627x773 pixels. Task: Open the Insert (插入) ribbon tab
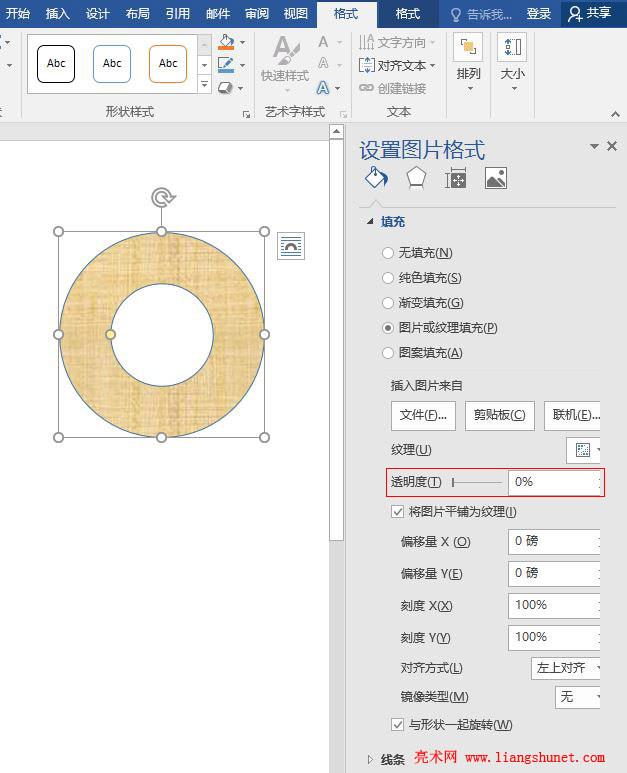tap(58, 14)
